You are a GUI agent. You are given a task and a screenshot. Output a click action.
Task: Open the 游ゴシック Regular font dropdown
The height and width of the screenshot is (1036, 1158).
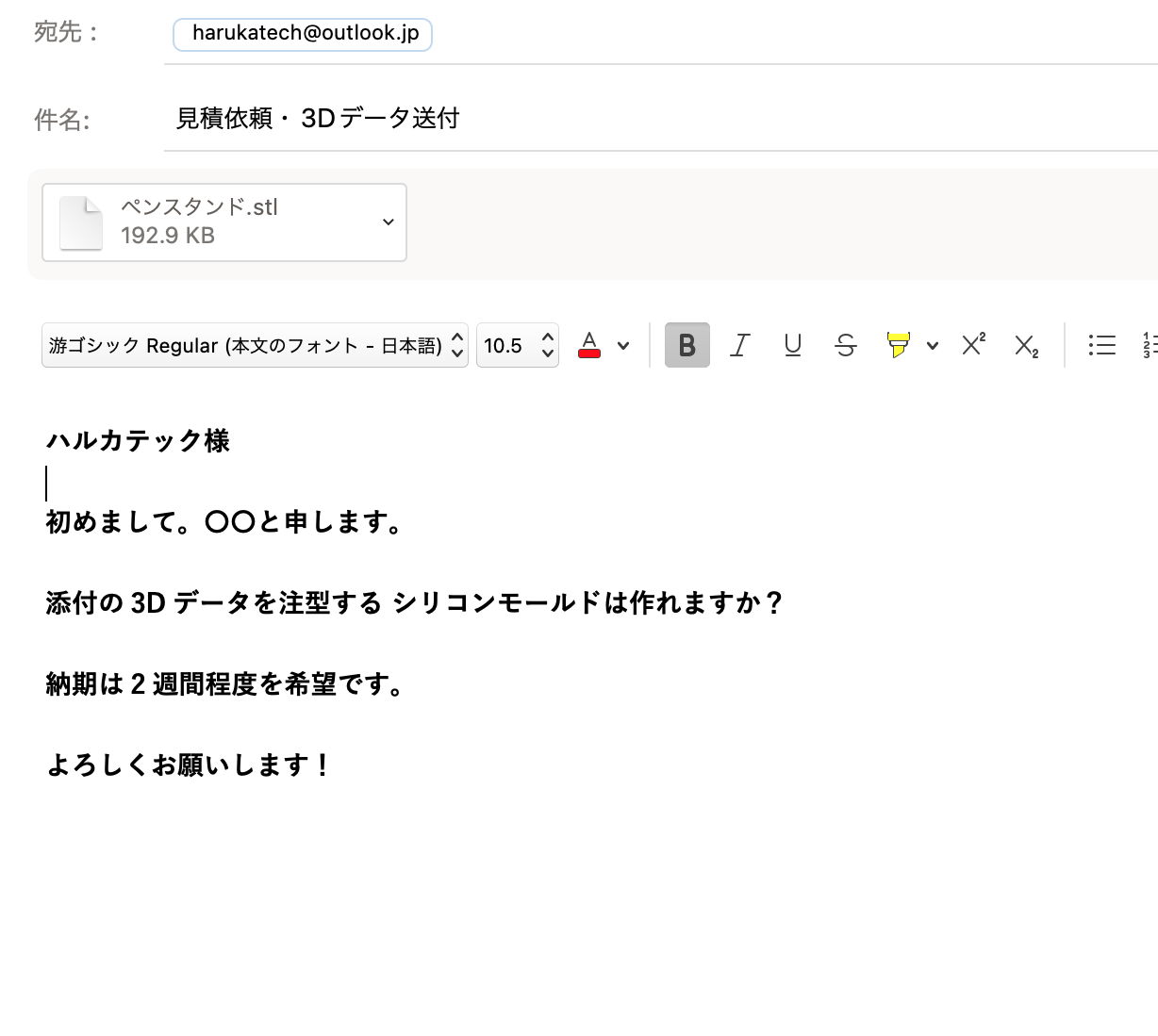click(x=255, y=345)
